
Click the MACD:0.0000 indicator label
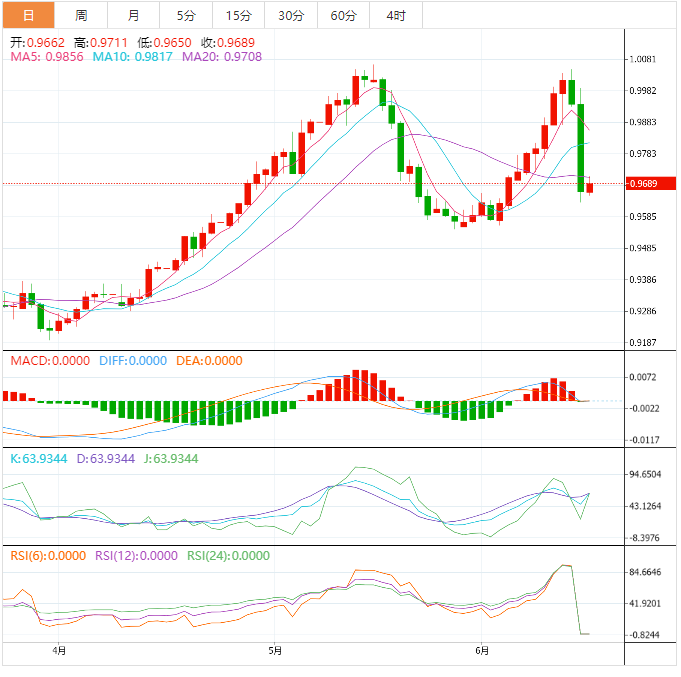pos(50,361)
